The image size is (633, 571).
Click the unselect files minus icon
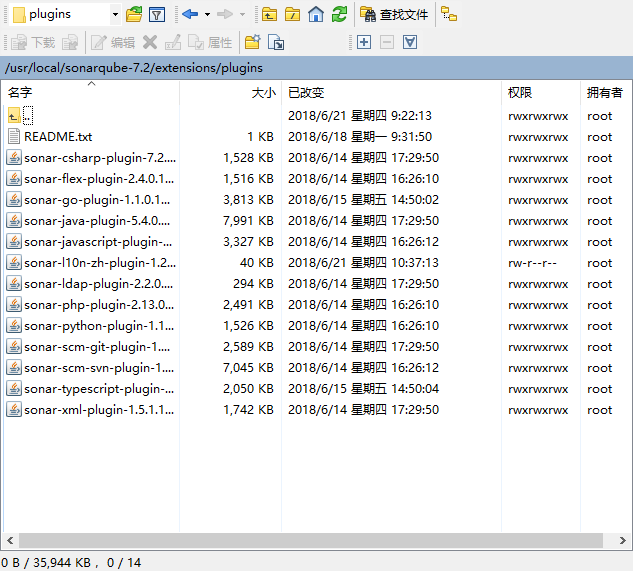click(x=387, y=42)
